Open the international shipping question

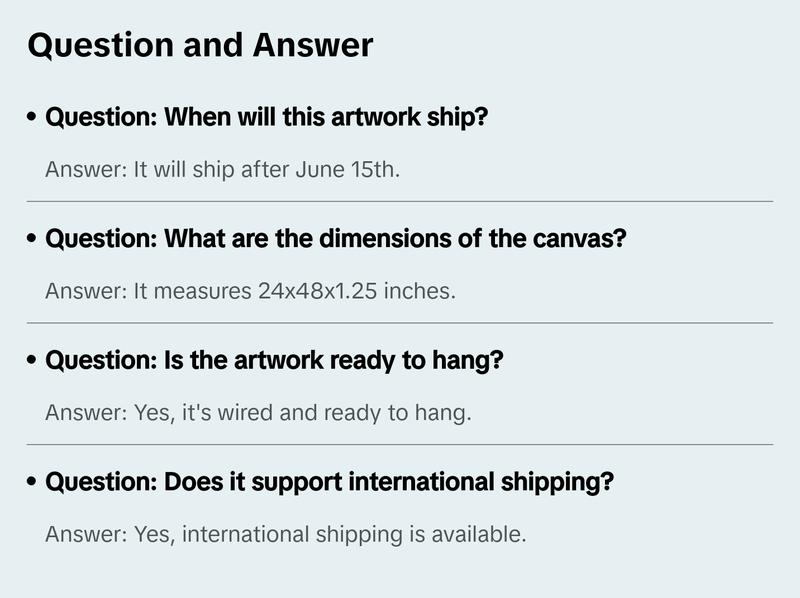click(x=330, y=482)
